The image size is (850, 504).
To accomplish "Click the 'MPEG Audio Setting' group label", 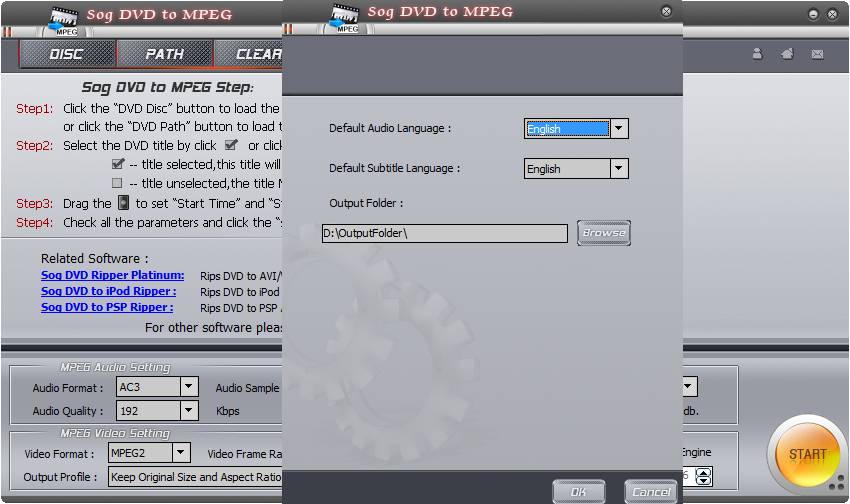I will (x=115, y=367).
